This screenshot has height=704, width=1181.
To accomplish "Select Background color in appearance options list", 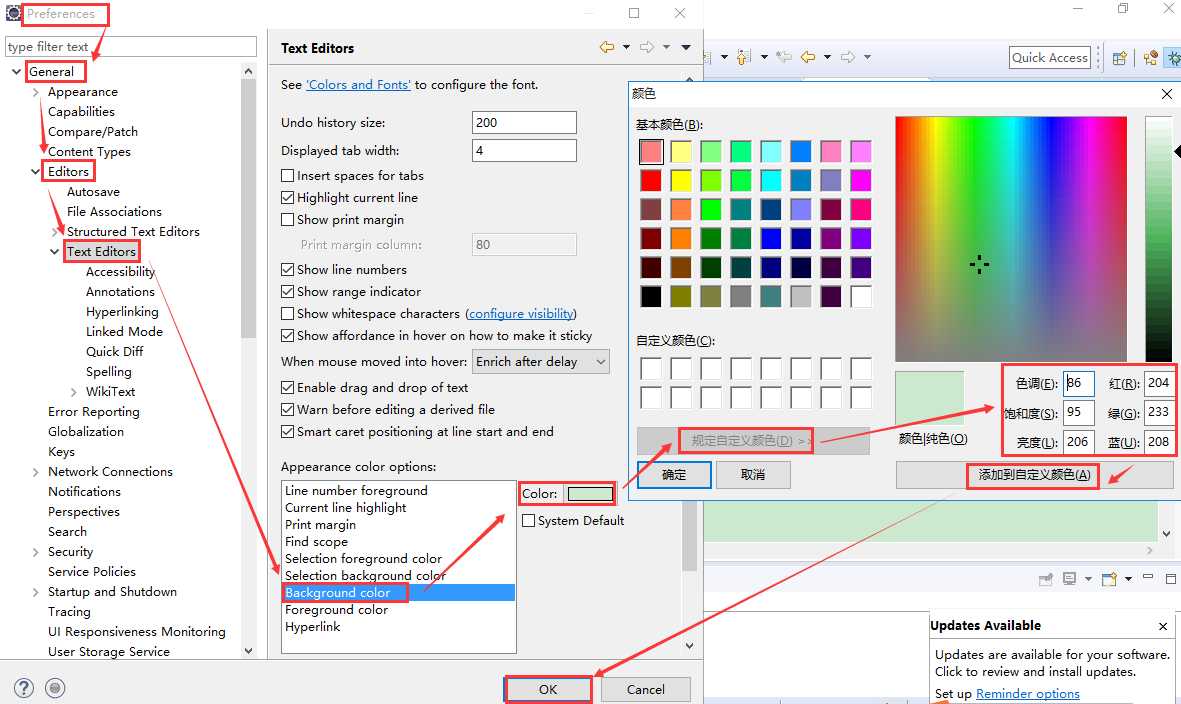I will [x=398, y=593].
